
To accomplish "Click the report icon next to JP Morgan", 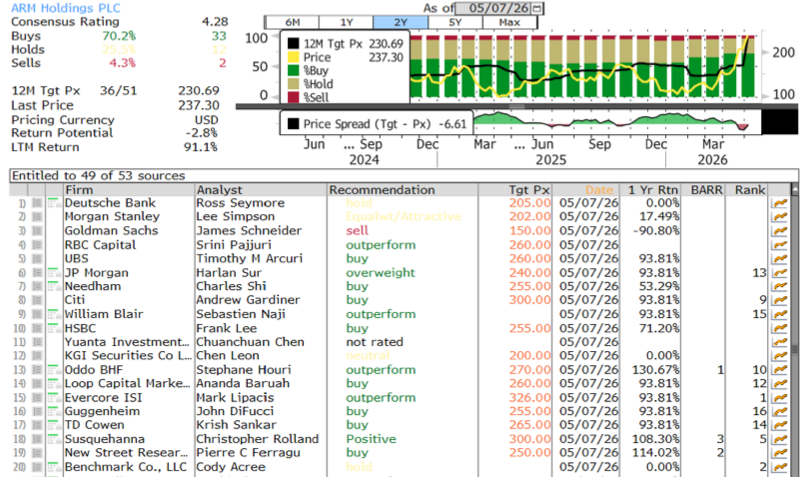I will click(x=54, y=273).
